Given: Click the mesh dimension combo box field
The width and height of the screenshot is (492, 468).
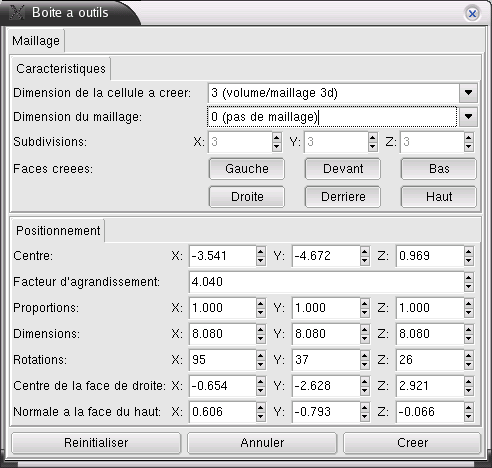Looking at the screenshot, I should (332, 117).
